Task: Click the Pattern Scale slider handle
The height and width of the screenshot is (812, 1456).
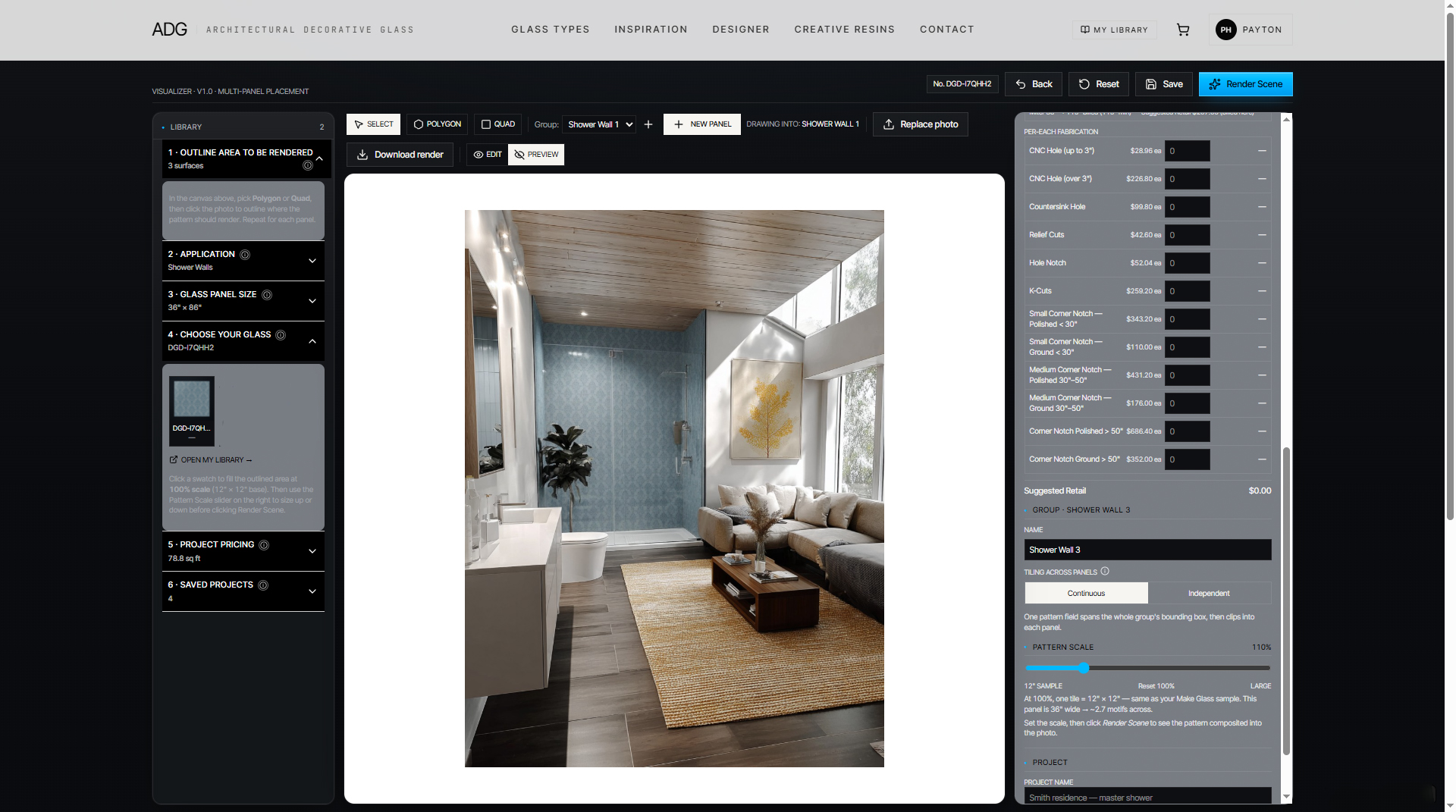Action: tap(1084, 668)
